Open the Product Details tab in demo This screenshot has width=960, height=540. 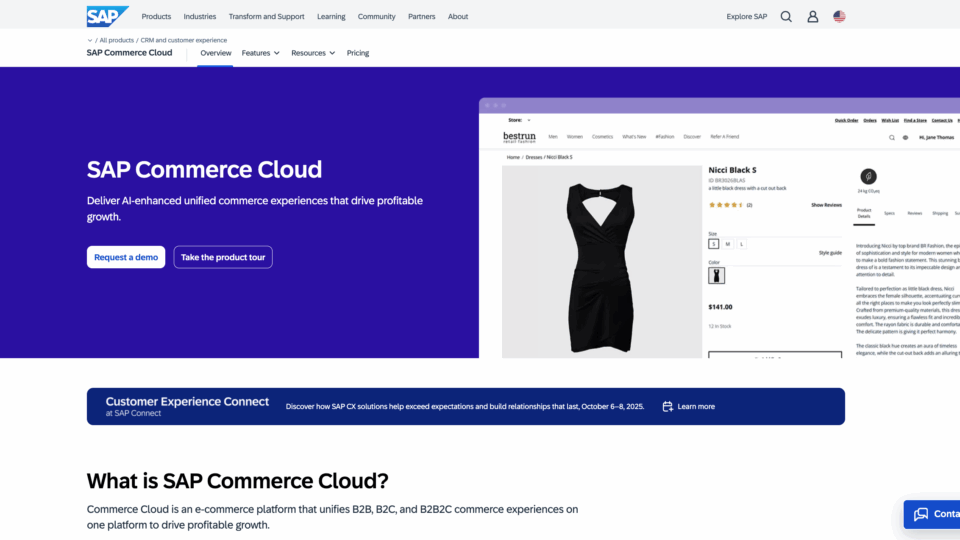[864, 213]
